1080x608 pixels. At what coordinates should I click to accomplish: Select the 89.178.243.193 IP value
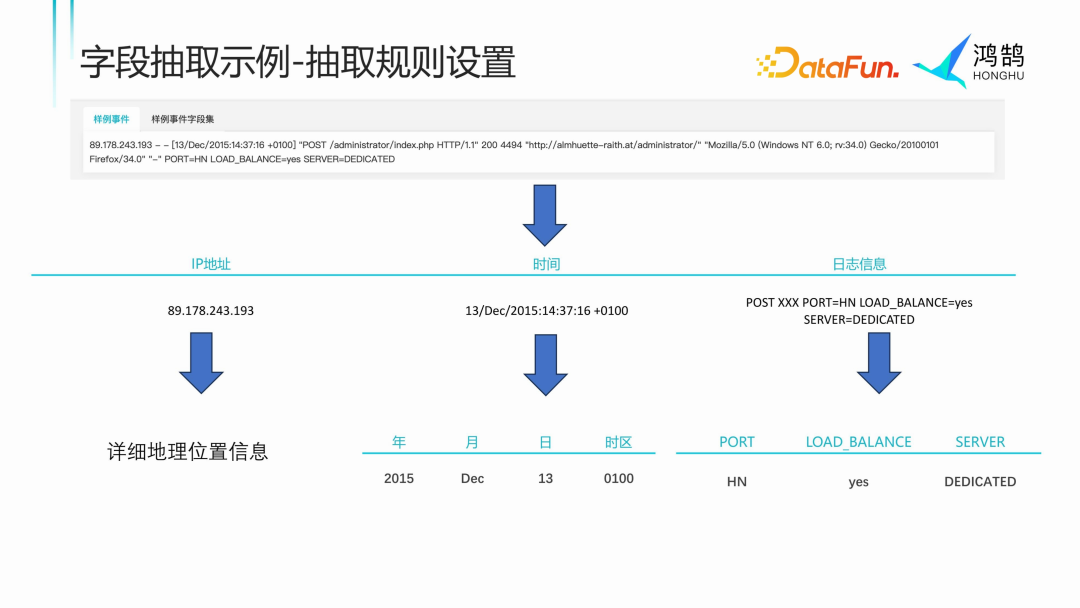click(x=211, y=311)
